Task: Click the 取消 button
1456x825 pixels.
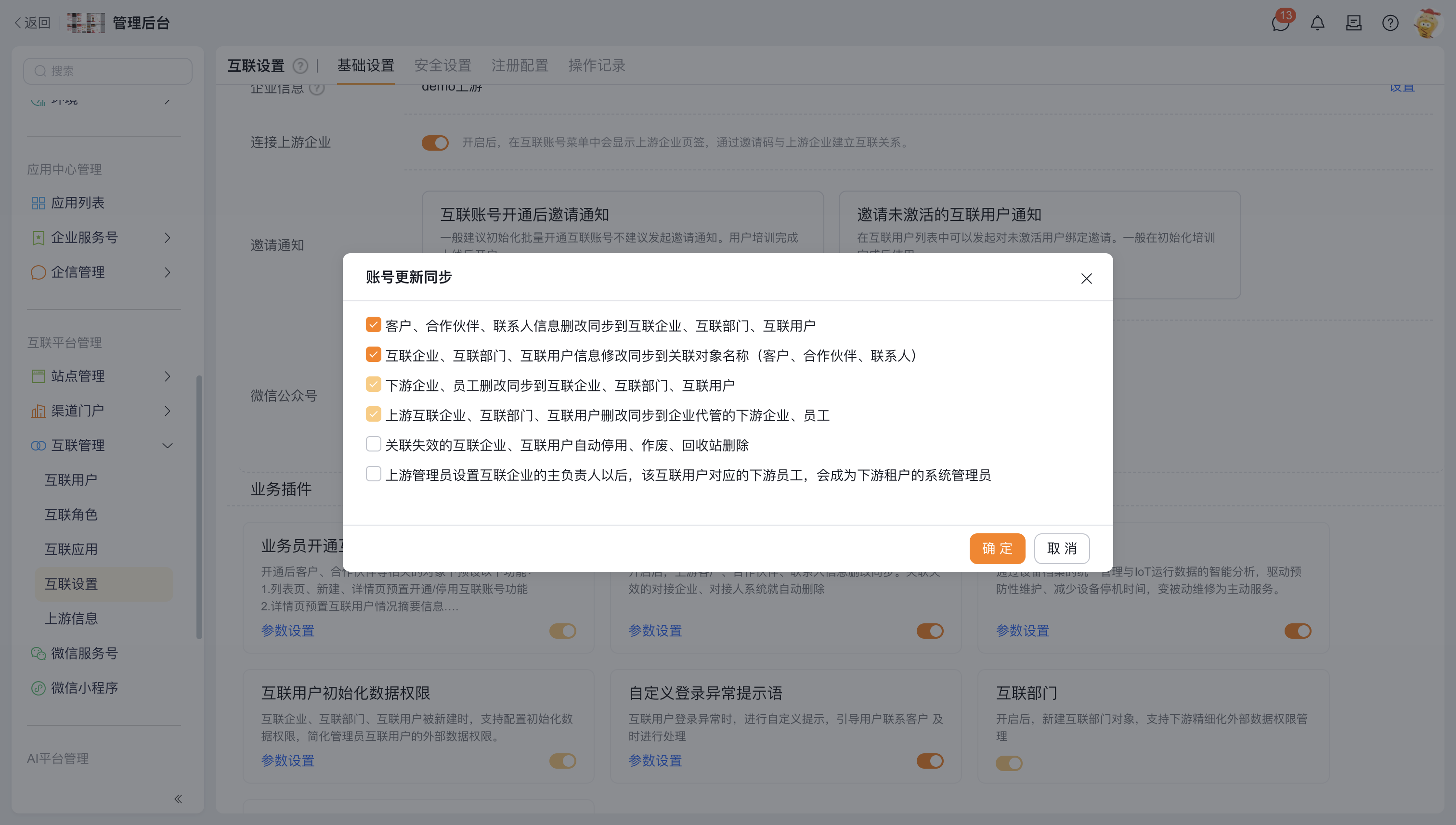Action: click(1062, 549)
